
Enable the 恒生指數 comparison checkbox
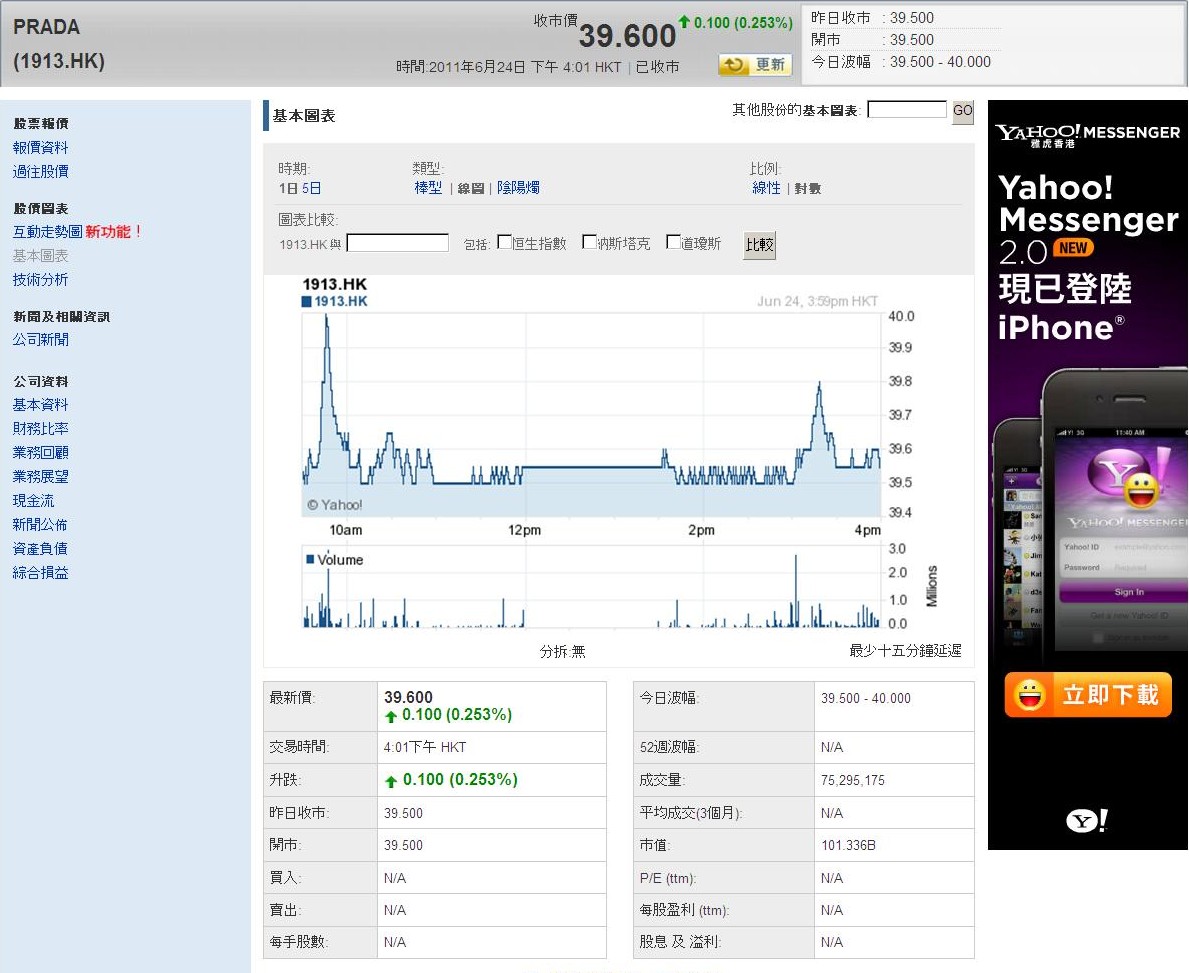pyautogui.click(x=504, y=242)
